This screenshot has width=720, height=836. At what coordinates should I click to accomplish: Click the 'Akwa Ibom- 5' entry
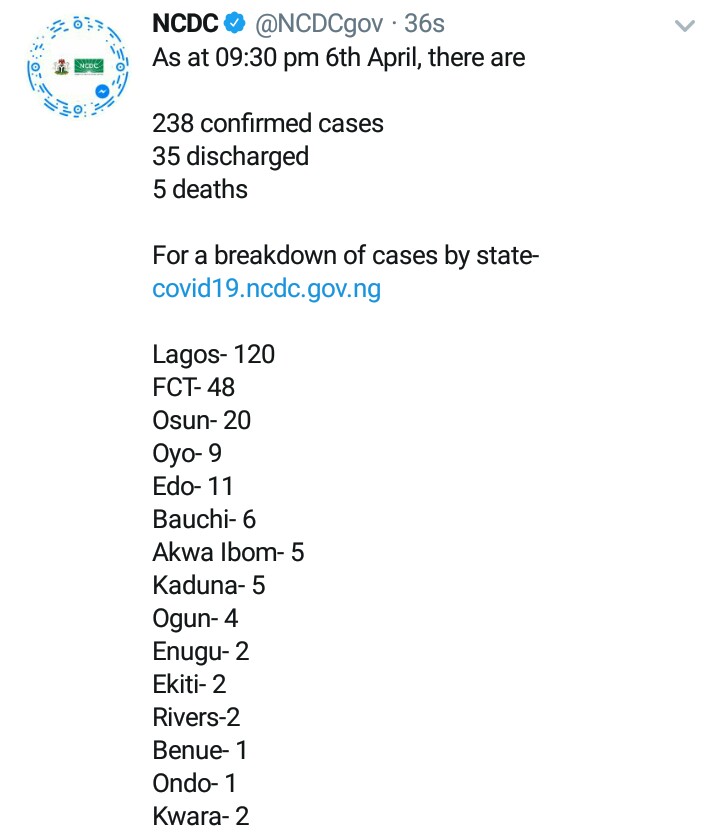[x=228, y=552]
